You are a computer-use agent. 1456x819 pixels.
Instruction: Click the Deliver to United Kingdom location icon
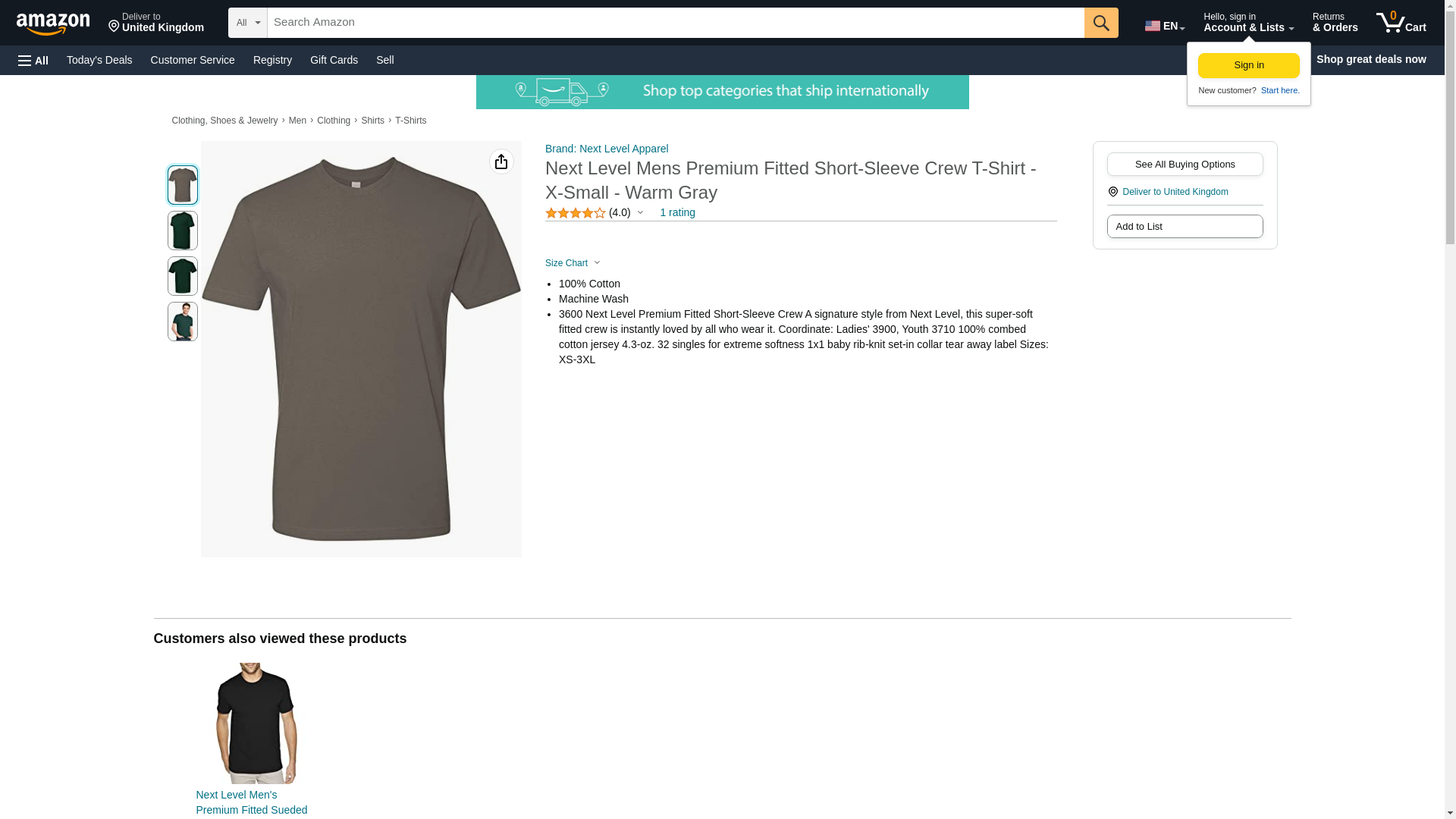[1112, 192]
